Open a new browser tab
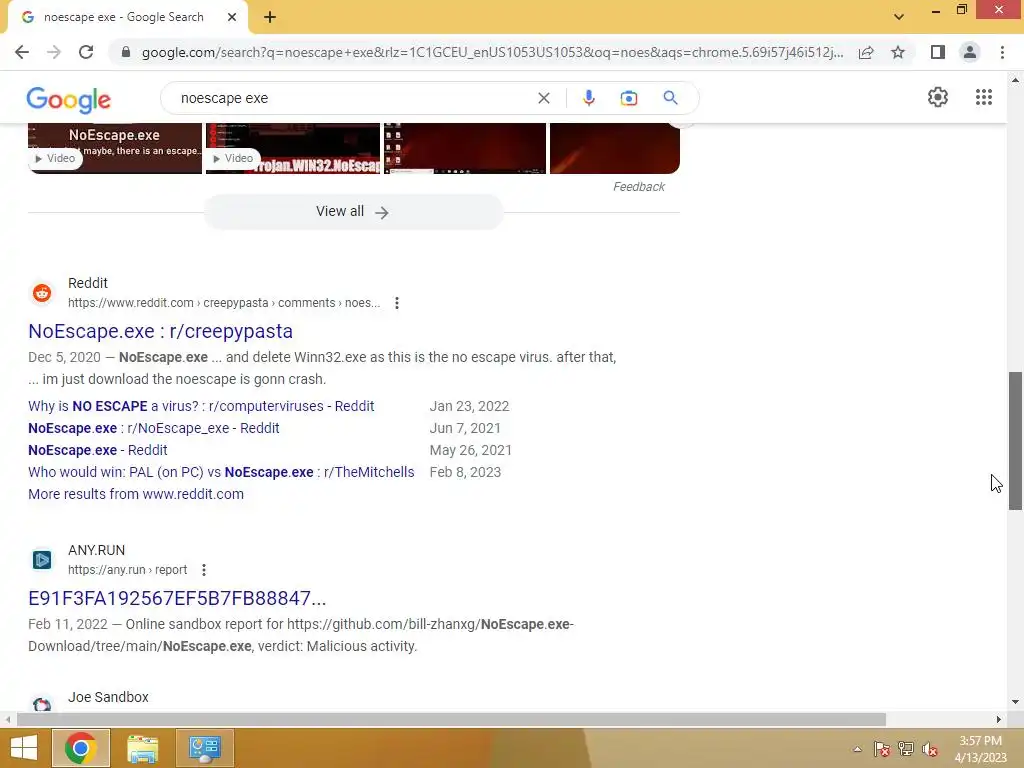 [x=270, y=17]
